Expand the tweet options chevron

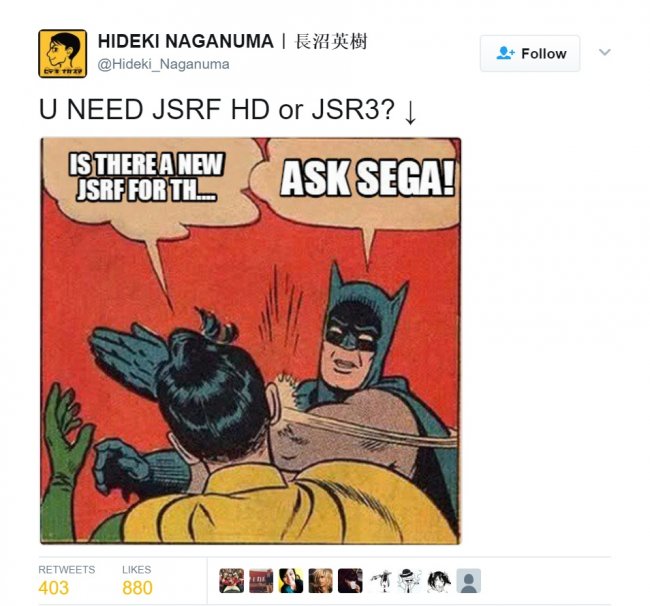pyautogui.click(x=605, y=52)
